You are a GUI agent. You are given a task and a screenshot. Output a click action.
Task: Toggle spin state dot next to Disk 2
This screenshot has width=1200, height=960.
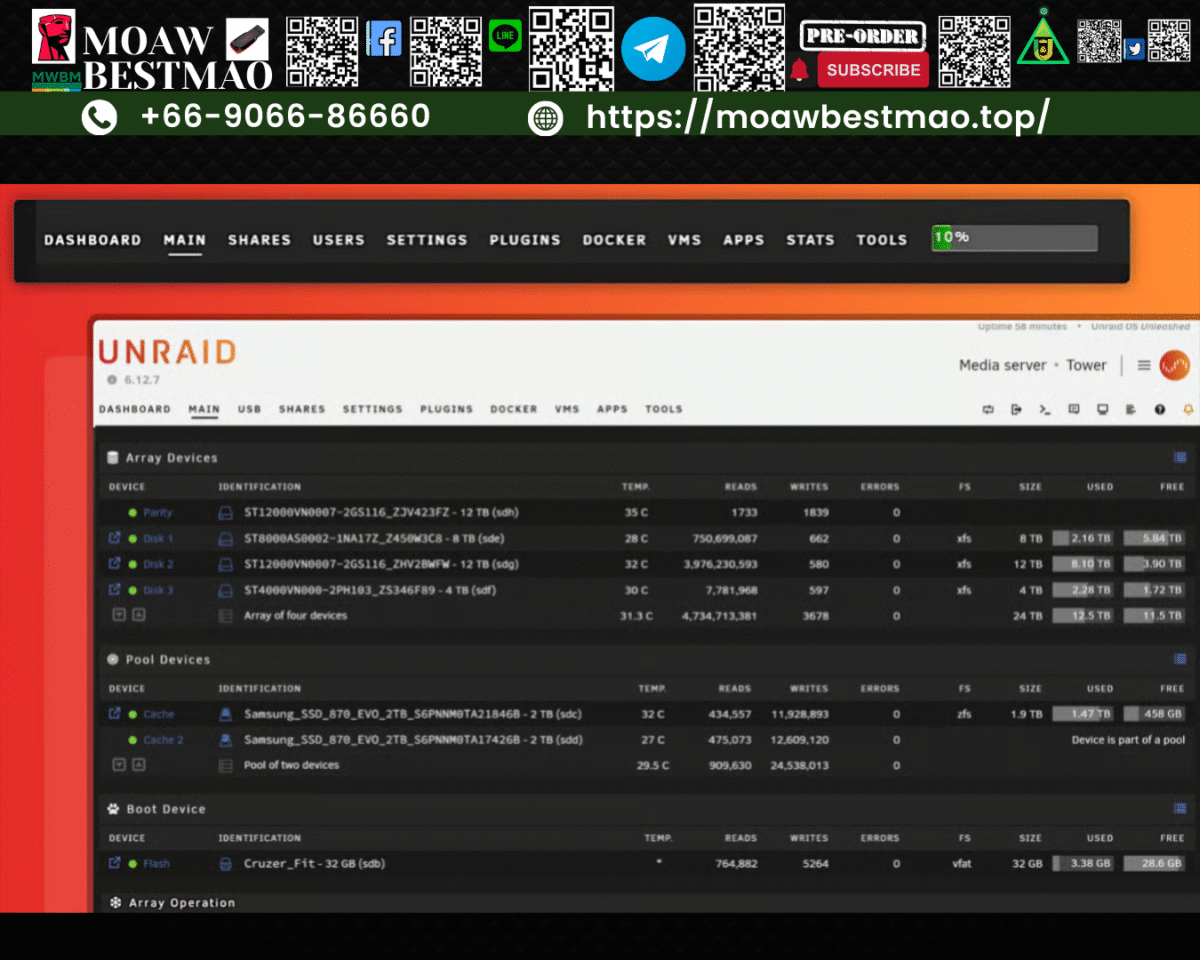pyautogui.click(x=133, y=564)
